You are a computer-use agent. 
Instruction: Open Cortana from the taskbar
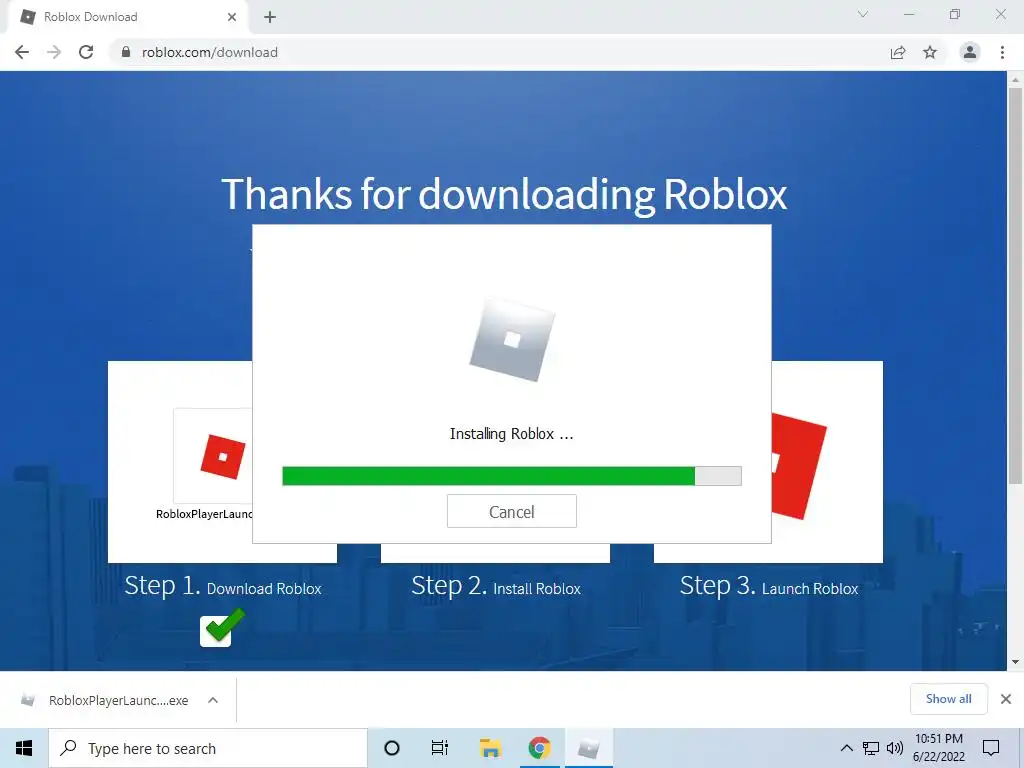tap(392, 748)
